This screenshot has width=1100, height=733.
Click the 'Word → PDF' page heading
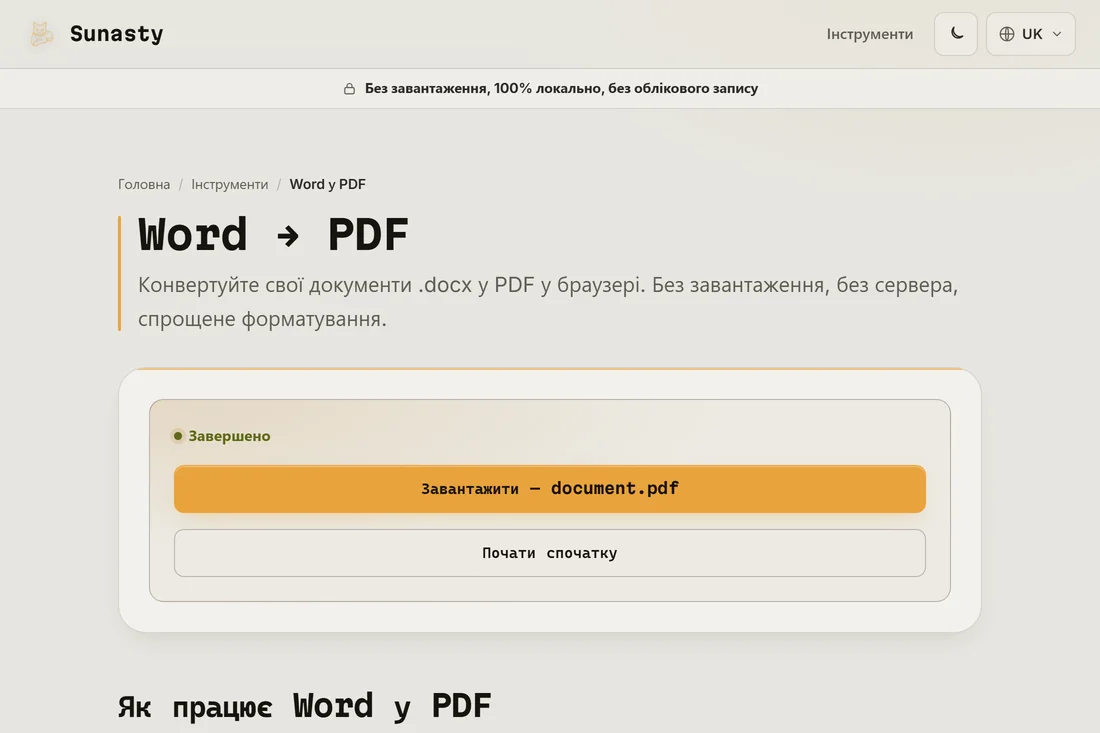[x=274, y=234]
